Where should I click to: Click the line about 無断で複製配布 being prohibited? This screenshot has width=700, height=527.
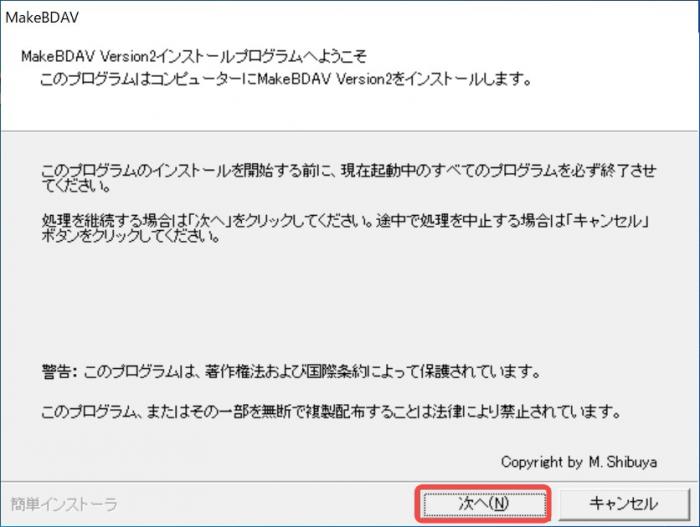tap(331, 411)
